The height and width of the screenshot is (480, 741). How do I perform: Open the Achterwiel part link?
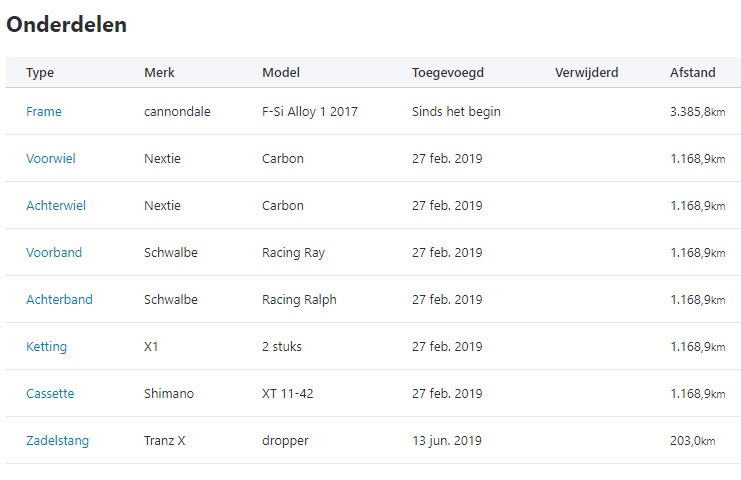point(56,206)
